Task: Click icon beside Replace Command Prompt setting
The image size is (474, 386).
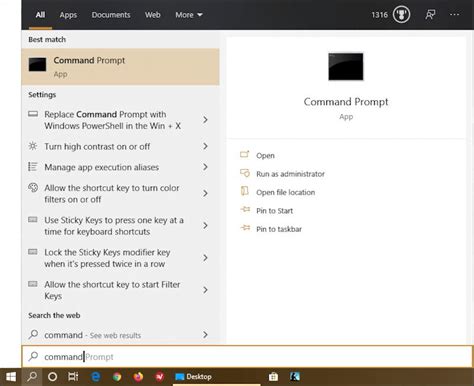Action: (33, 114)
